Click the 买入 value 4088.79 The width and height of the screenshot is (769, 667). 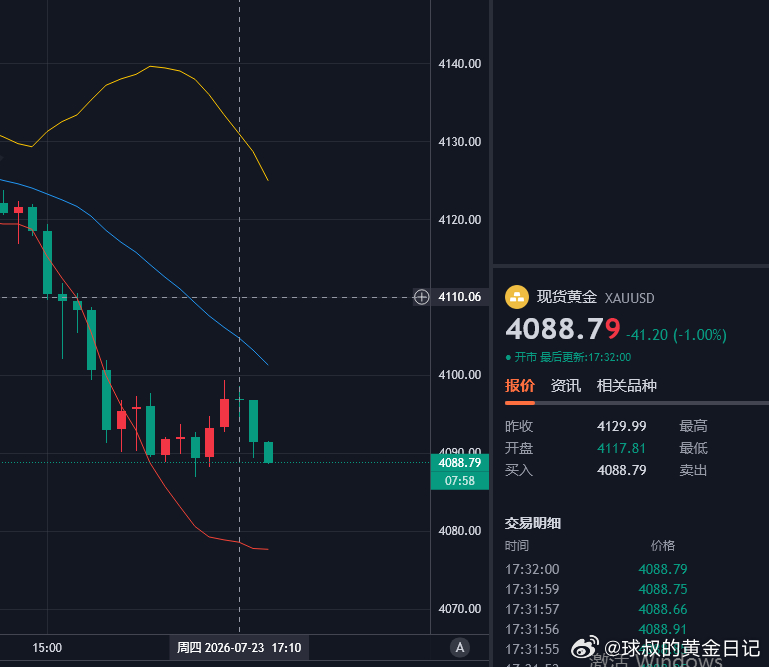(x=621, y=470)
